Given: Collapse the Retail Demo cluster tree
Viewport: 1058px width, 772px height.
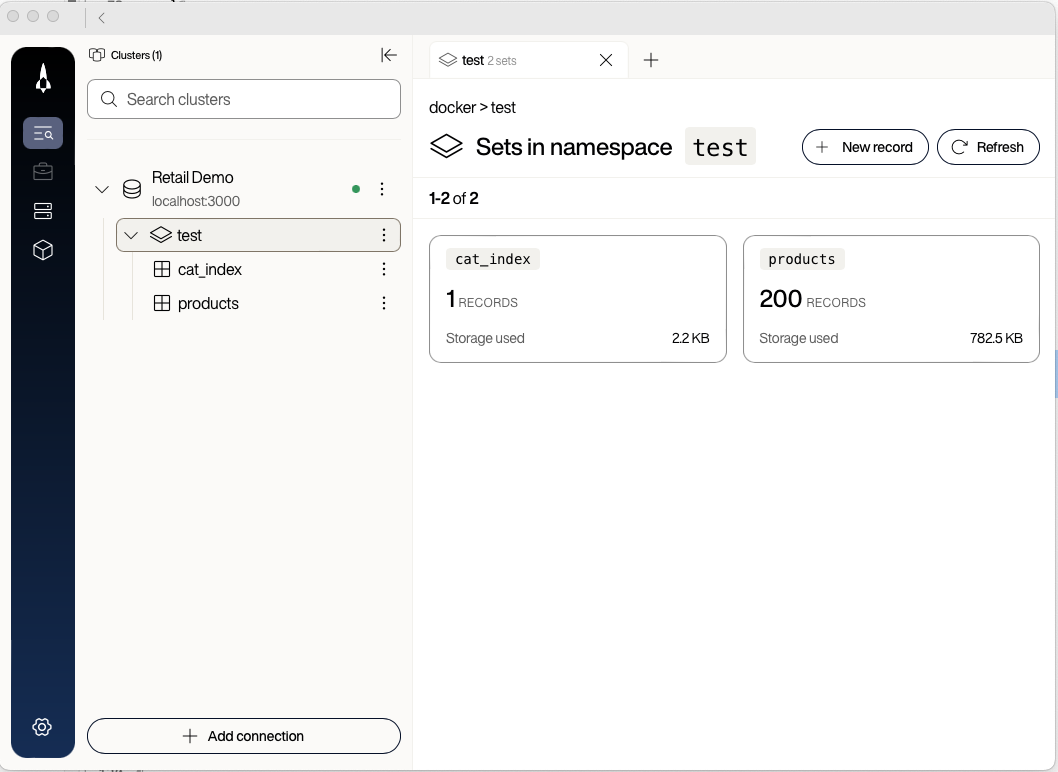Looking at the screenshot, I should (x=101, y=189).
